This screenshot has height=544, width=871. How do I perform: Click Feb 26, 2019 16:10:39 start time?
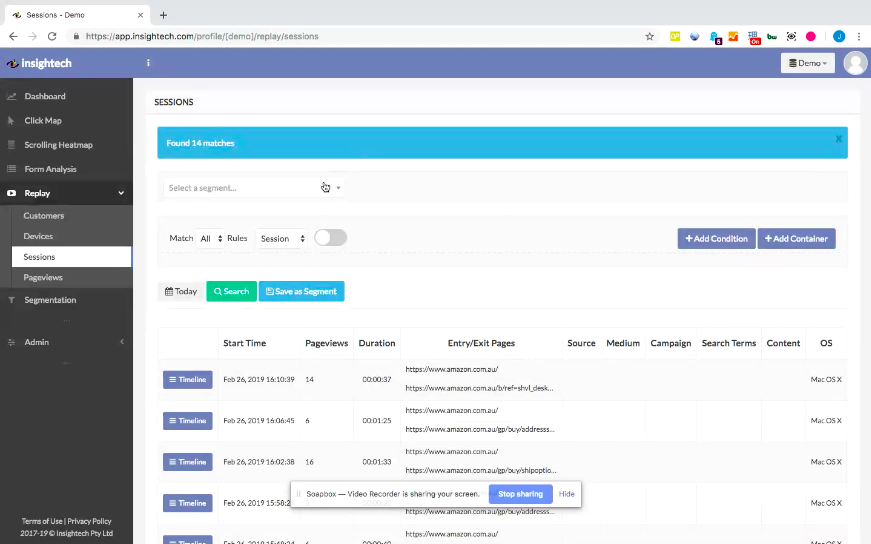tap(259, 380)
